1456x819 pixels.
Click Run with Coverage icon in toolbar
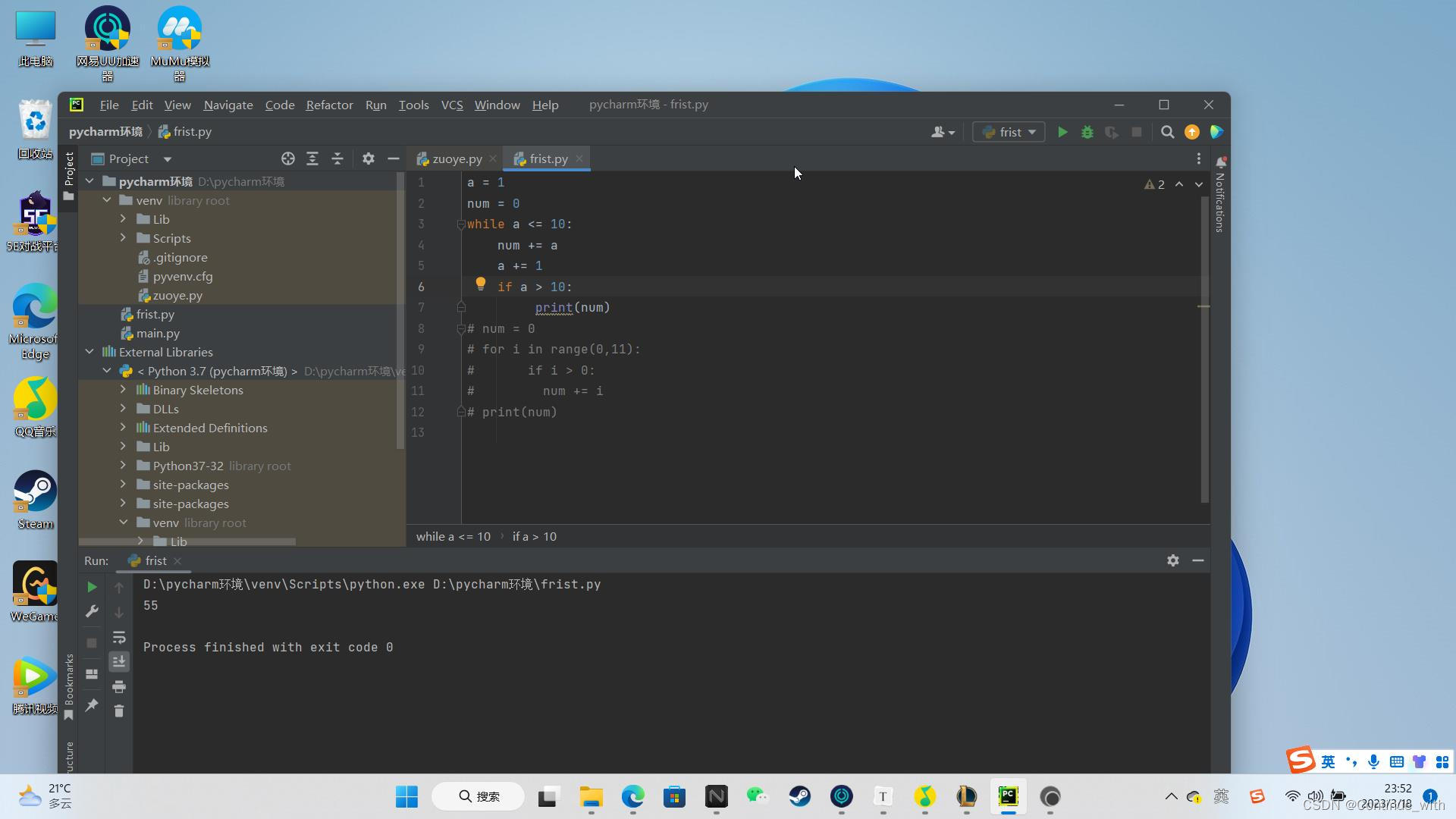click(1112, 132)
